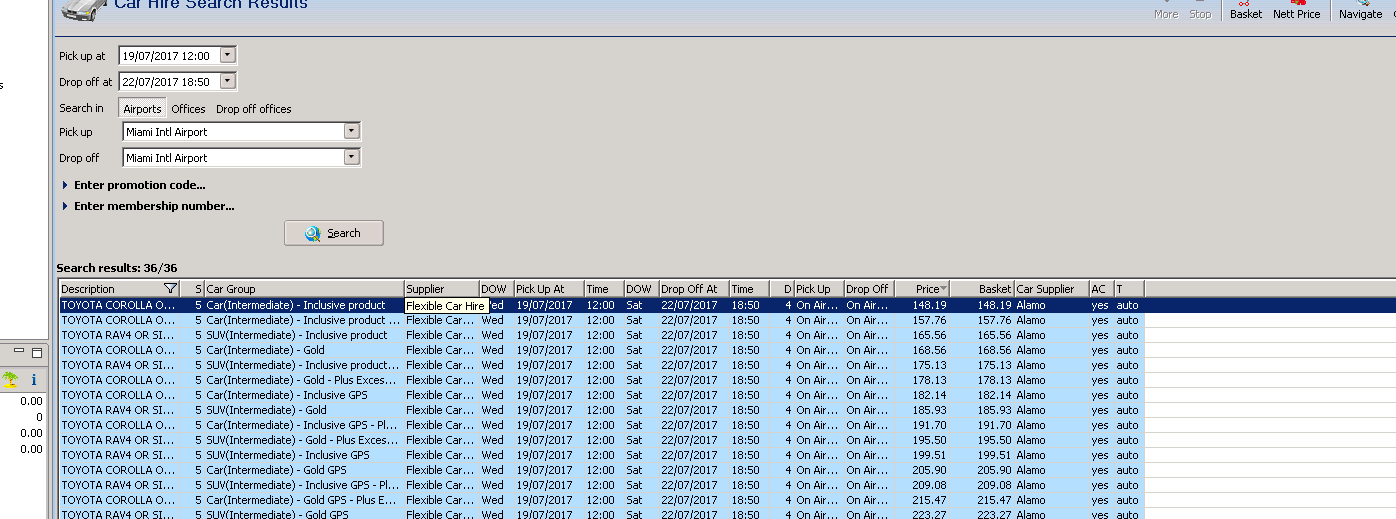Screen dimensions: 1396x519
Task: Select the SUV(Intermediate) - Gold GPS row
Action: pyautogui.click(x=277, y=514)
